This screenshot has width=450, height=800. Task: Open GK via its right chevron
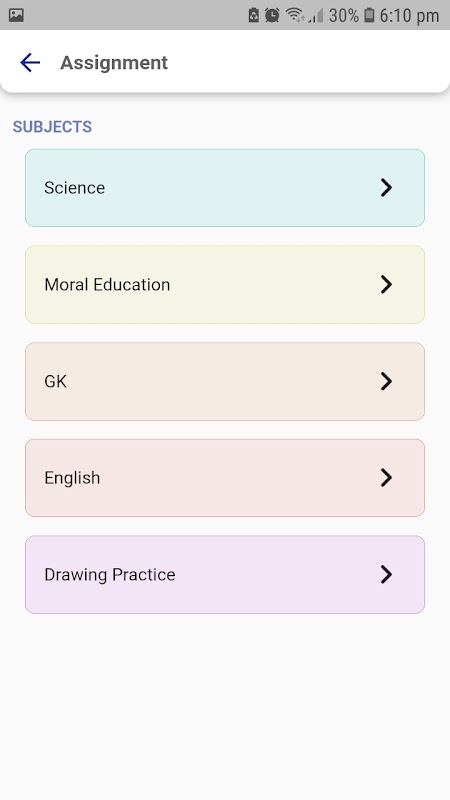(386, 381)
